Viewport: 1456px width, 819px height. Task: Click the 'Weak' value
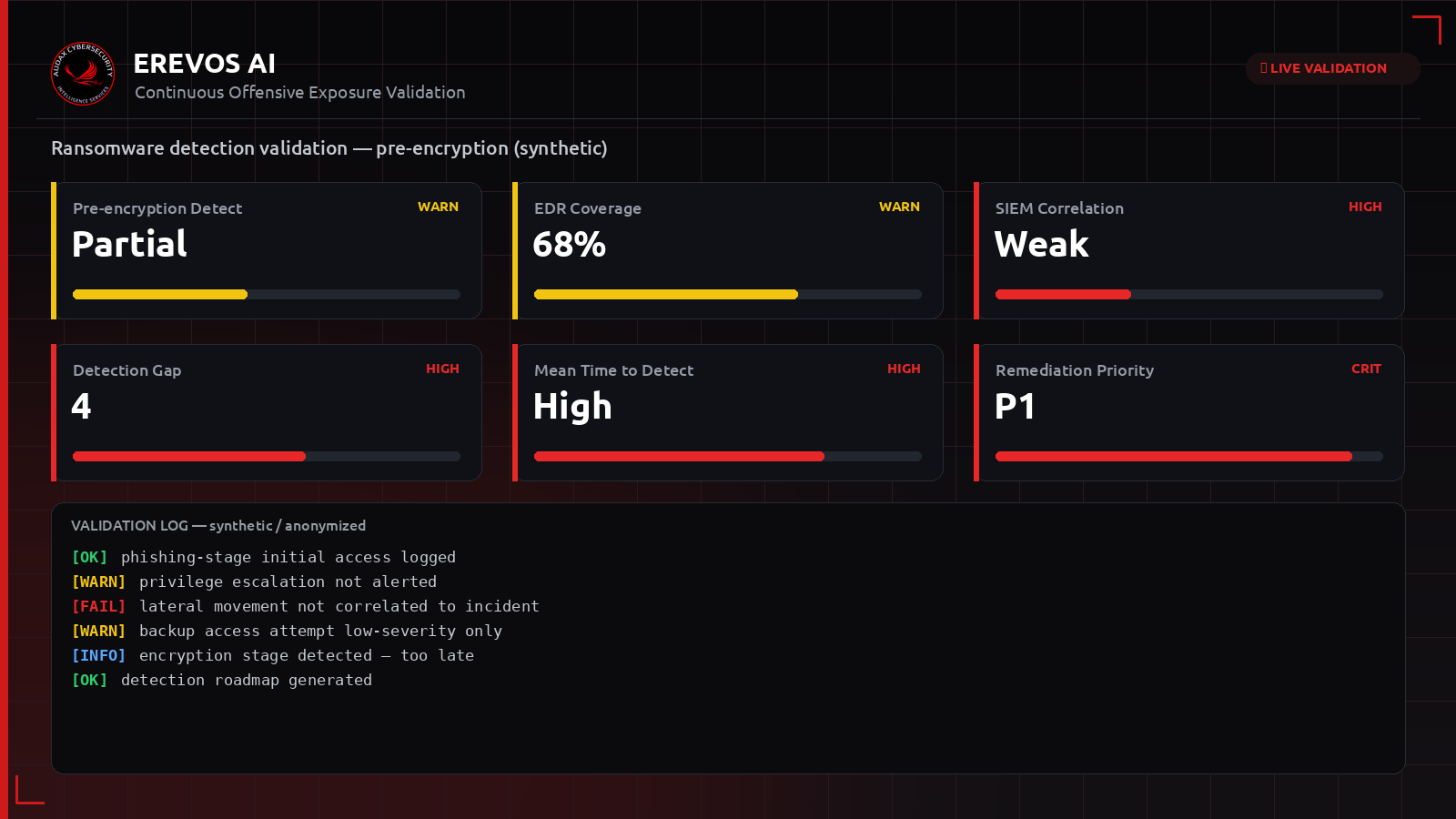tap(1042, 244)
